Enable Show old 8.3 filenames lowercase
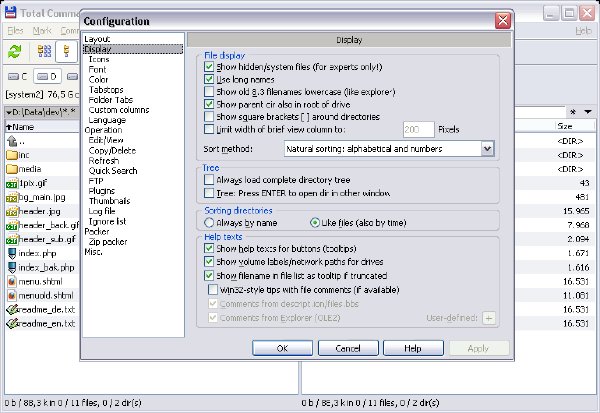The image size is (600, 413). pyautogui.click(x=209, y=91)
